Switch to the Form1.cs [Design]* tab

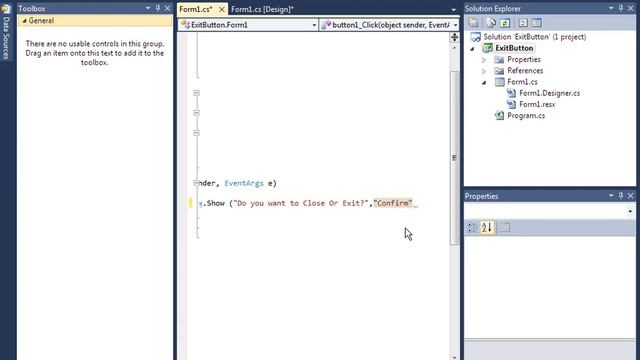pyautogui.click(x=262, y=9)
